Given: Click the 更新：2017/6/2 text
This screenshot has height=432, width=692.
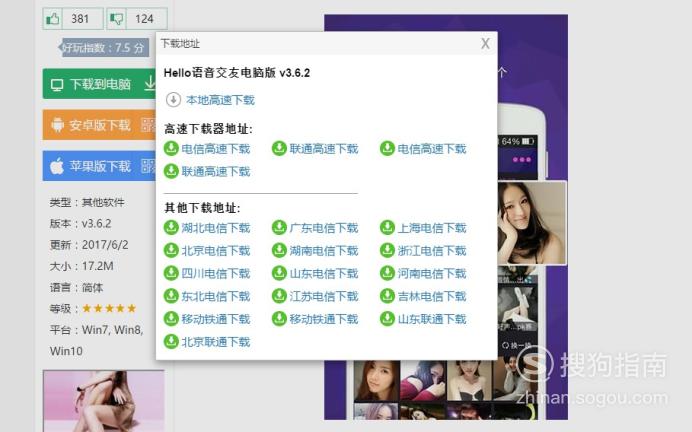Looking at the screenshot, I should click(89, 245).
